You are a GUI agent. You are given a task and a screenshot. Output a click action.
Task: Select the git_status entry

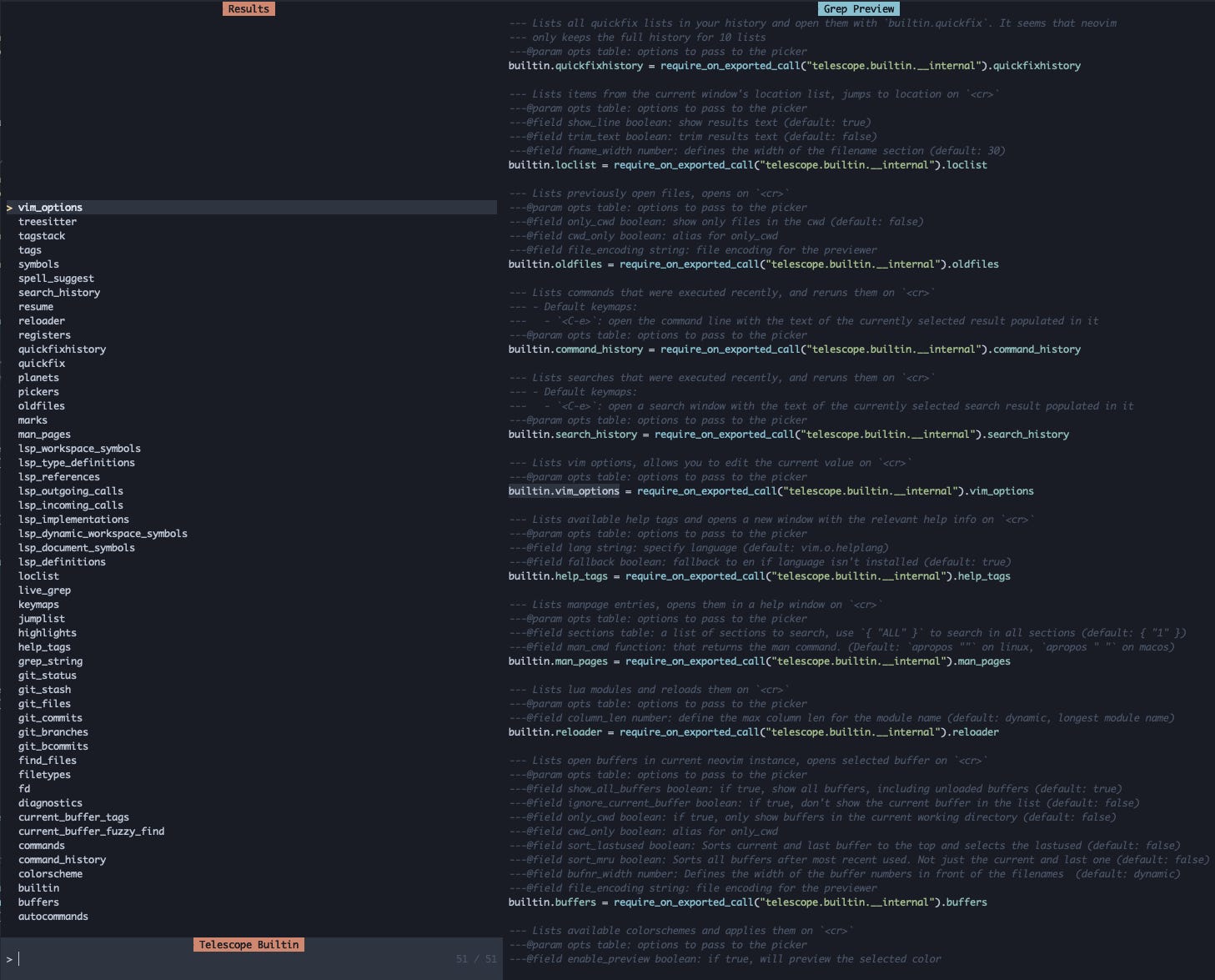(48, 676)
